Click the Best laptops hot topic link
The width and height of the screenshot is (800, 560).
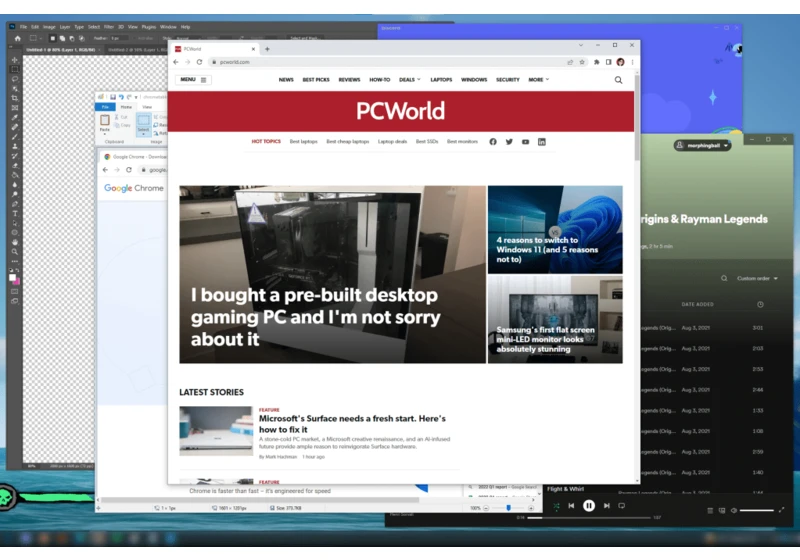tap(304, 142)
